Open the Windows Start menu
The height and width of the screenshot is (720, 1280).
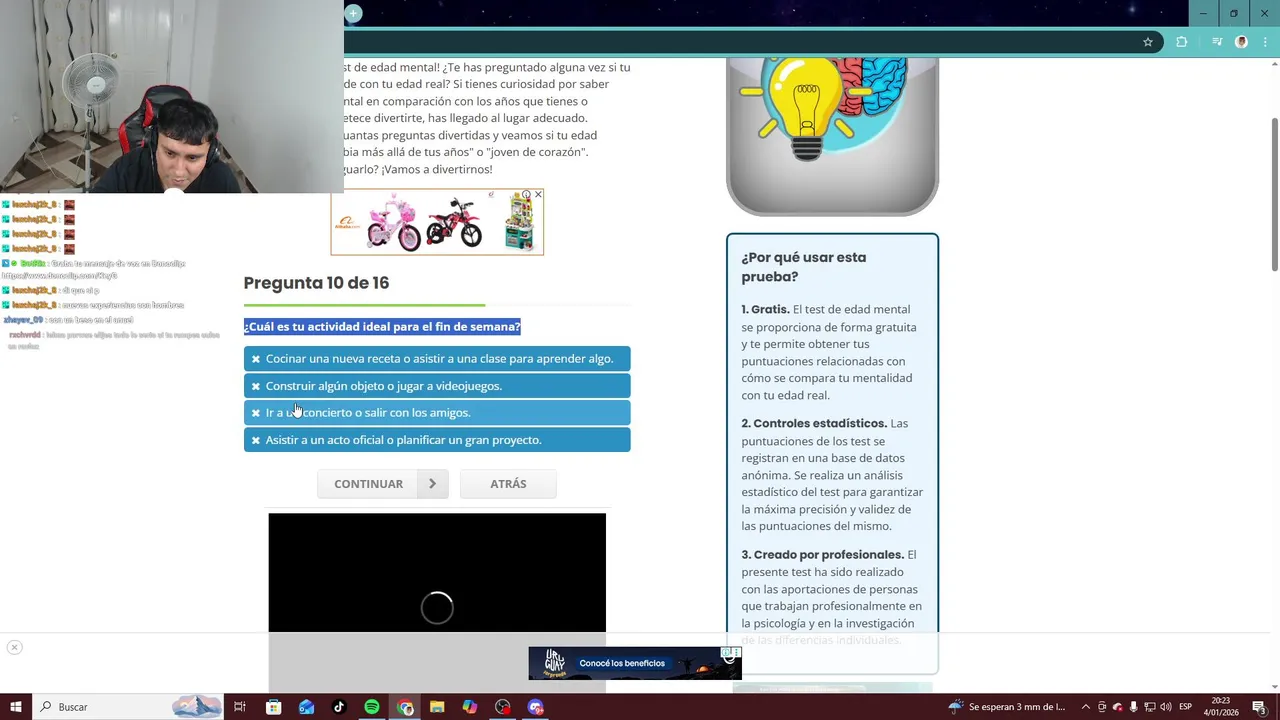tap(16, 707)
